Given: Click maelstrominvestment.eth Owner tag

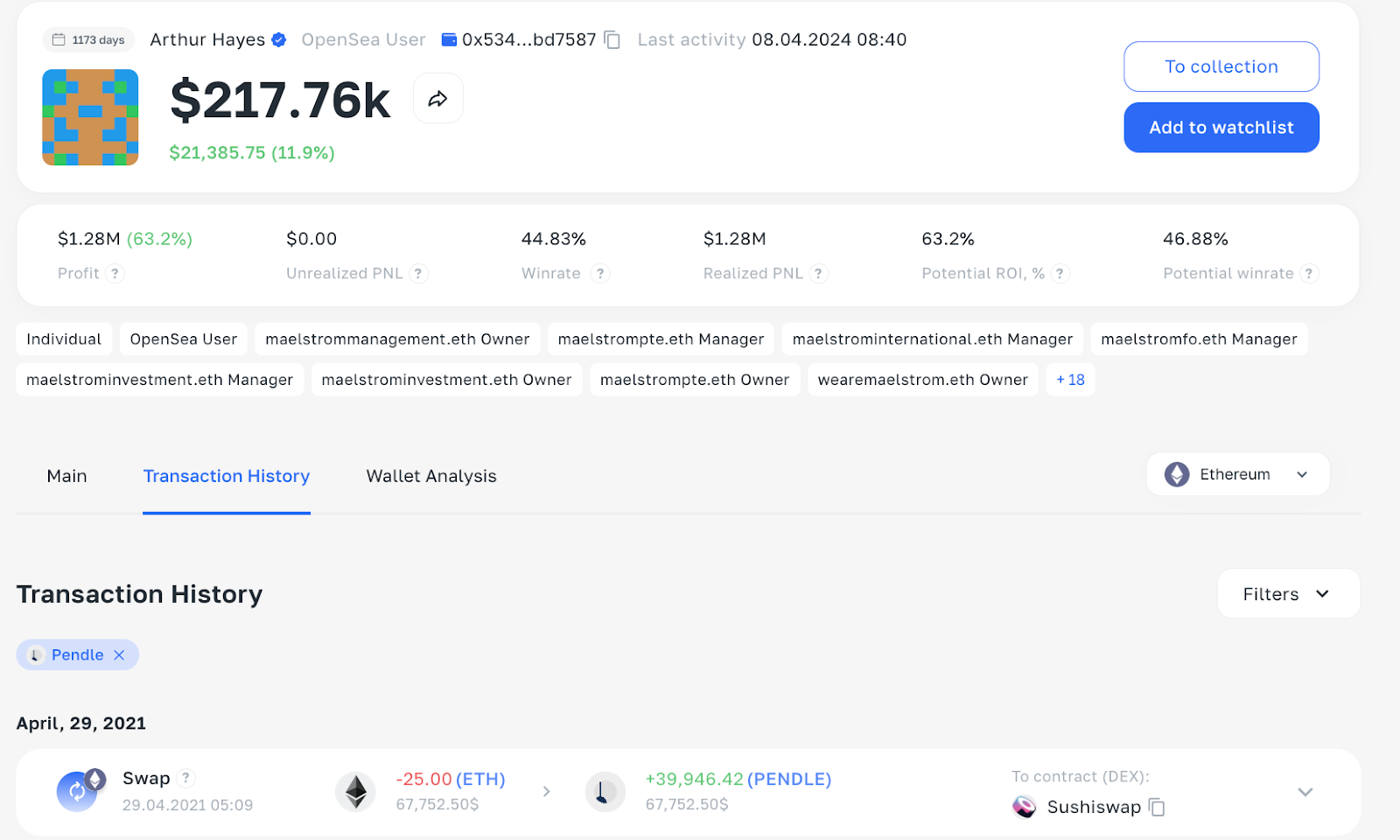Looking at the screenshot, I should coord(446,380).
